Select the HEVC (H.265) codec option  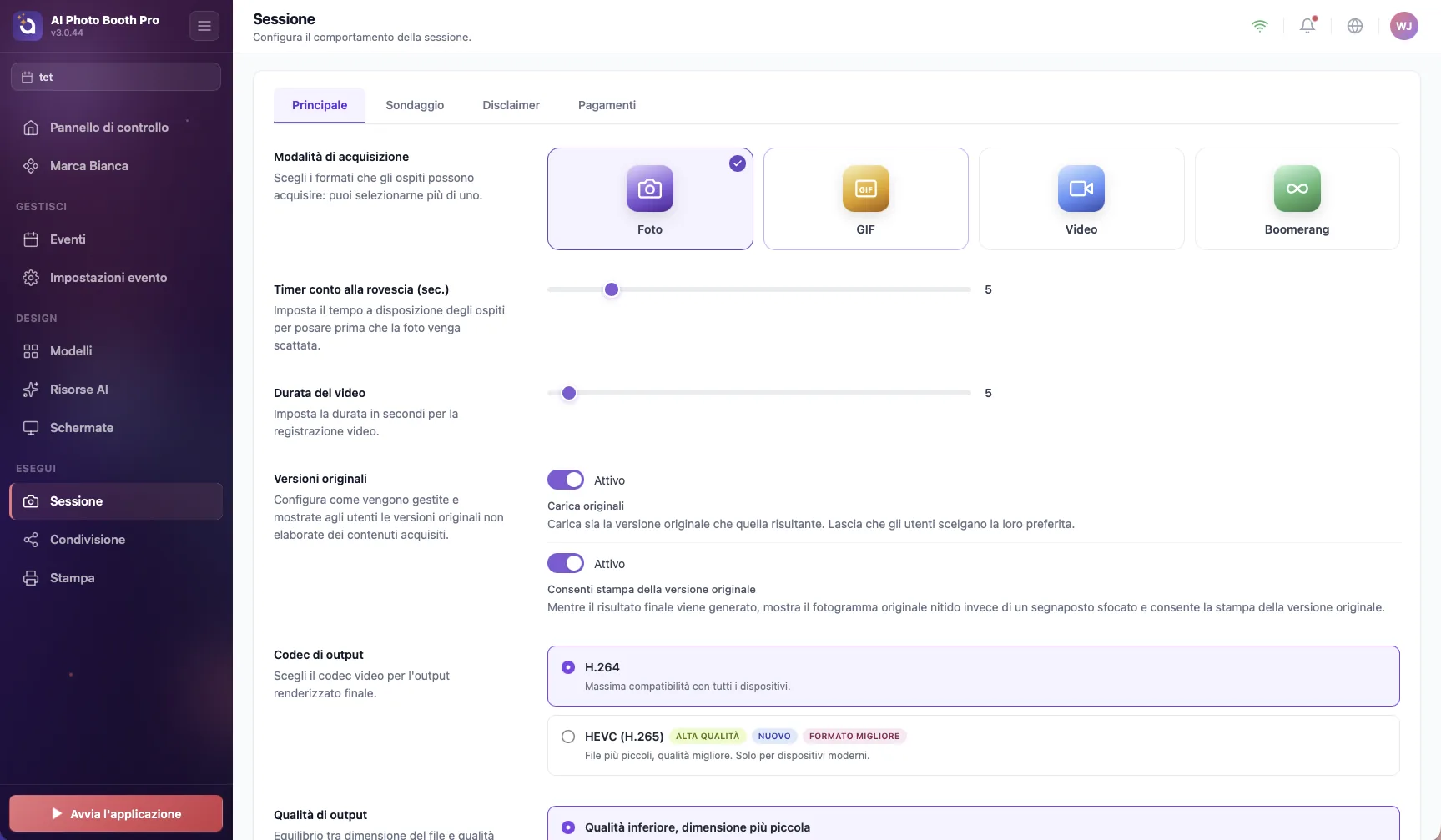pos(973,745)
